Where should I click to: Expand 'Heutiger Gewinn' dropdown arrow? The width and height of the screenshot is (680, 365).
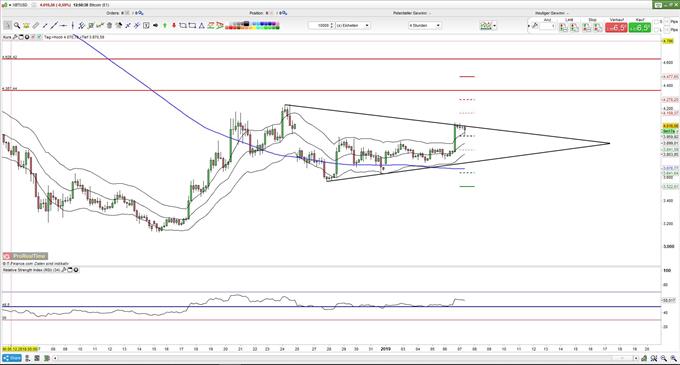pos(567,13)
